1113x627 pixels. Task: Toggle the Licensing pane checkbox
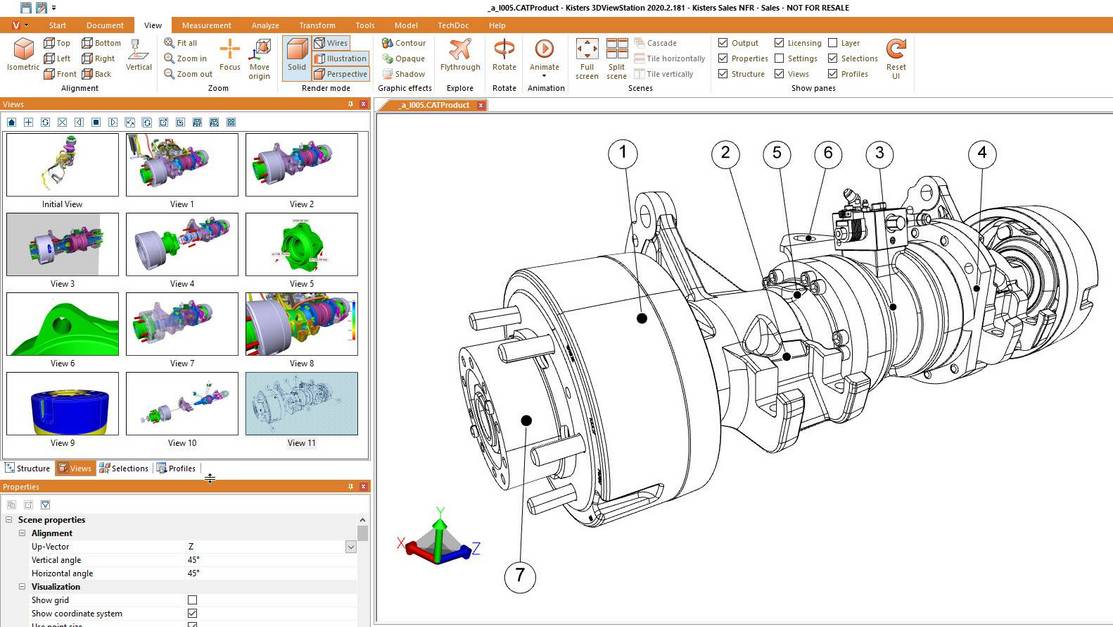pyautogui.click(x=779, y=43)
